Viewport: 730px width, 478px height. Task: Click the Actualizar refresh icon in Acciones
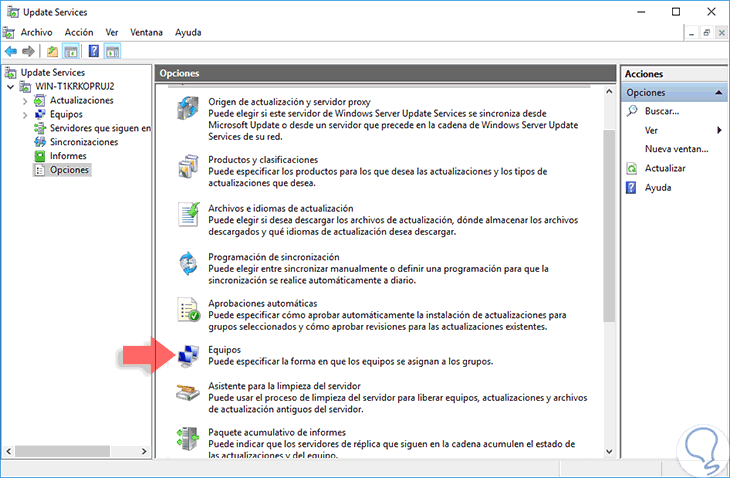[x=631, y=168]
